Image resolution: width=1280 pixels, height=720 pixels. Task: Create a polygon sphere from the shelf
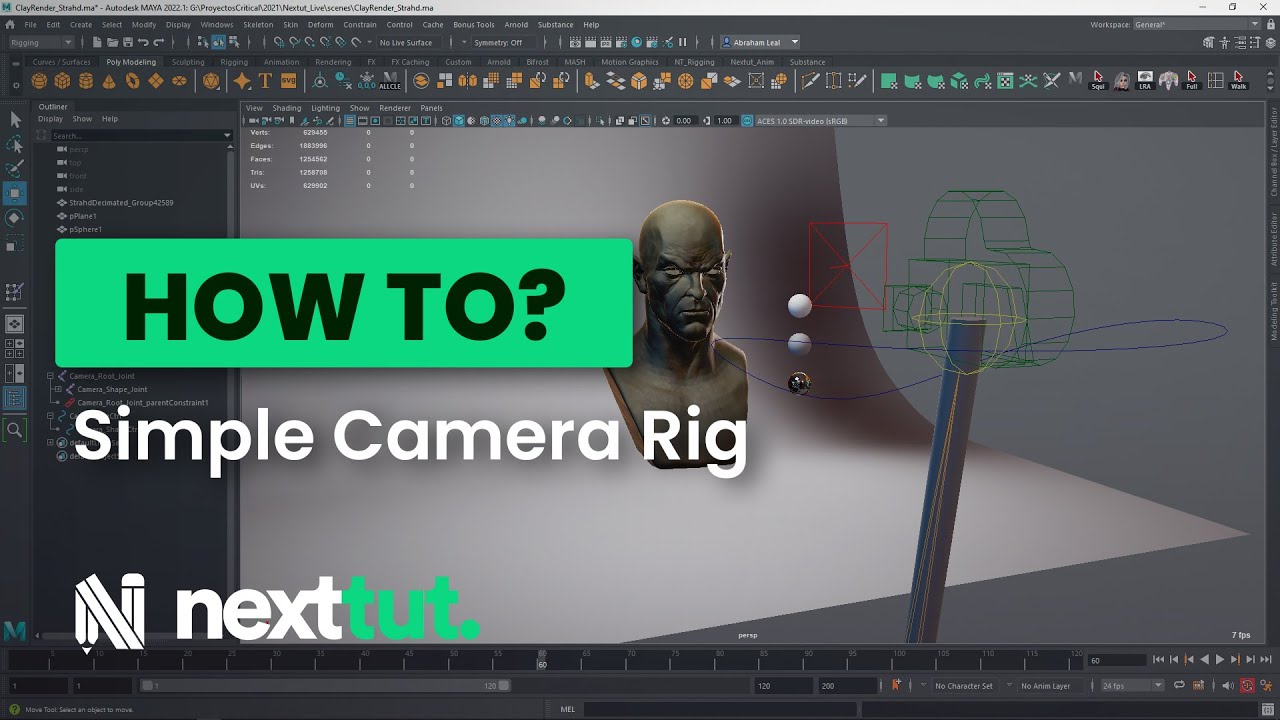tap(39, 81)
